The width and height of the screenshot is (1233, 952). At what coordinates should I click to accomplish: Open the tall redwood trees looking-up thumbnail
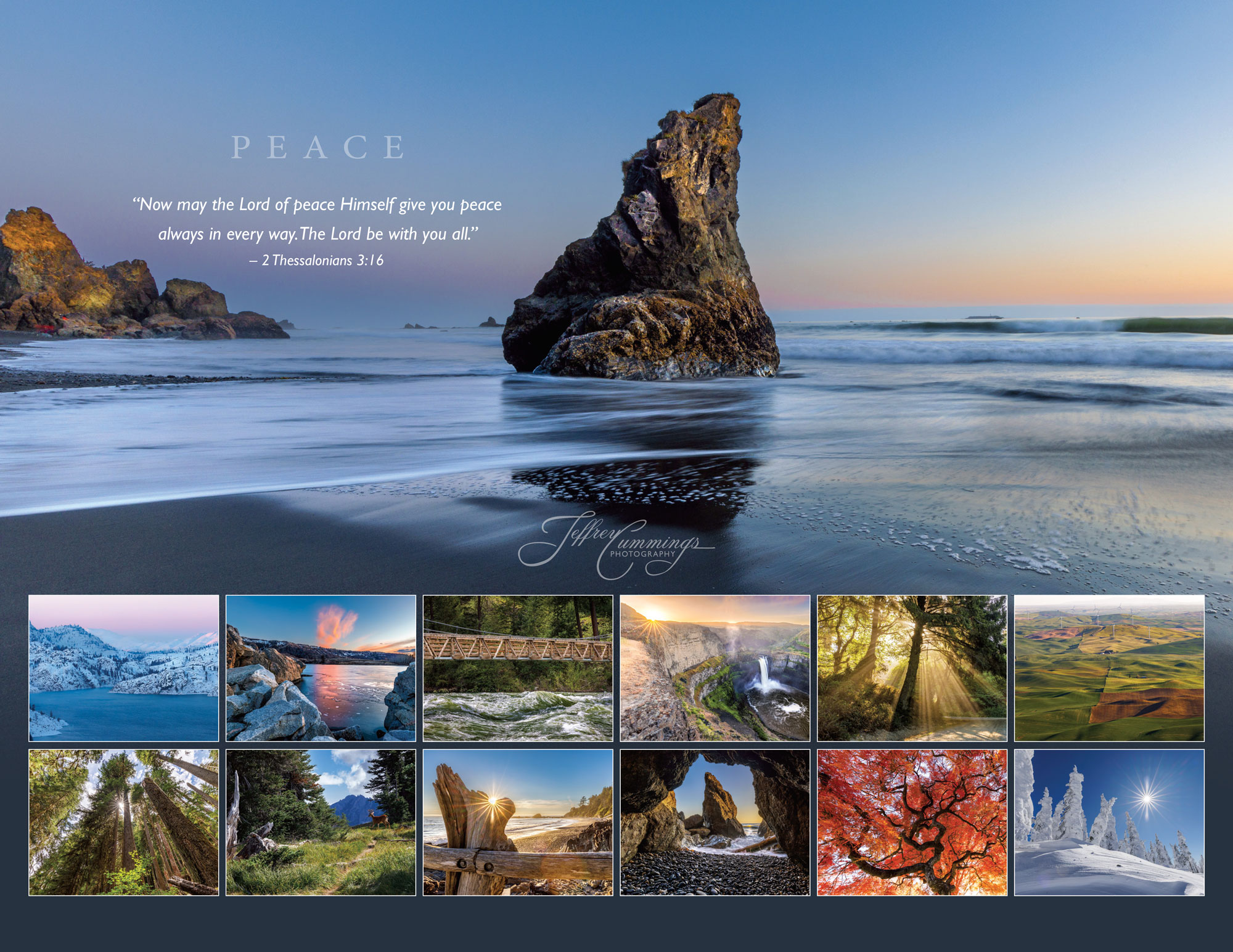tap(124, 823)
